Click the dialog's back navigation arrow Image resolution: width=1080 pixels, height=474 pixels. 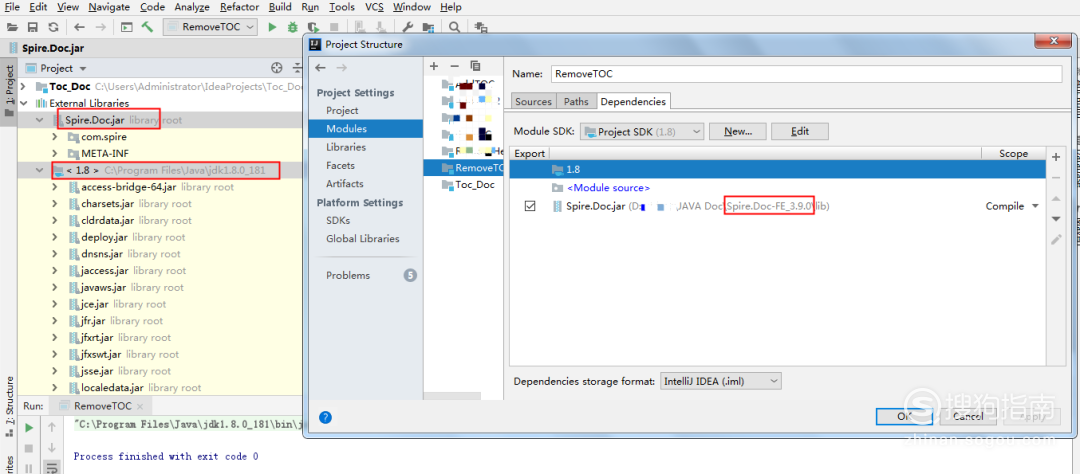coord(320,68)
